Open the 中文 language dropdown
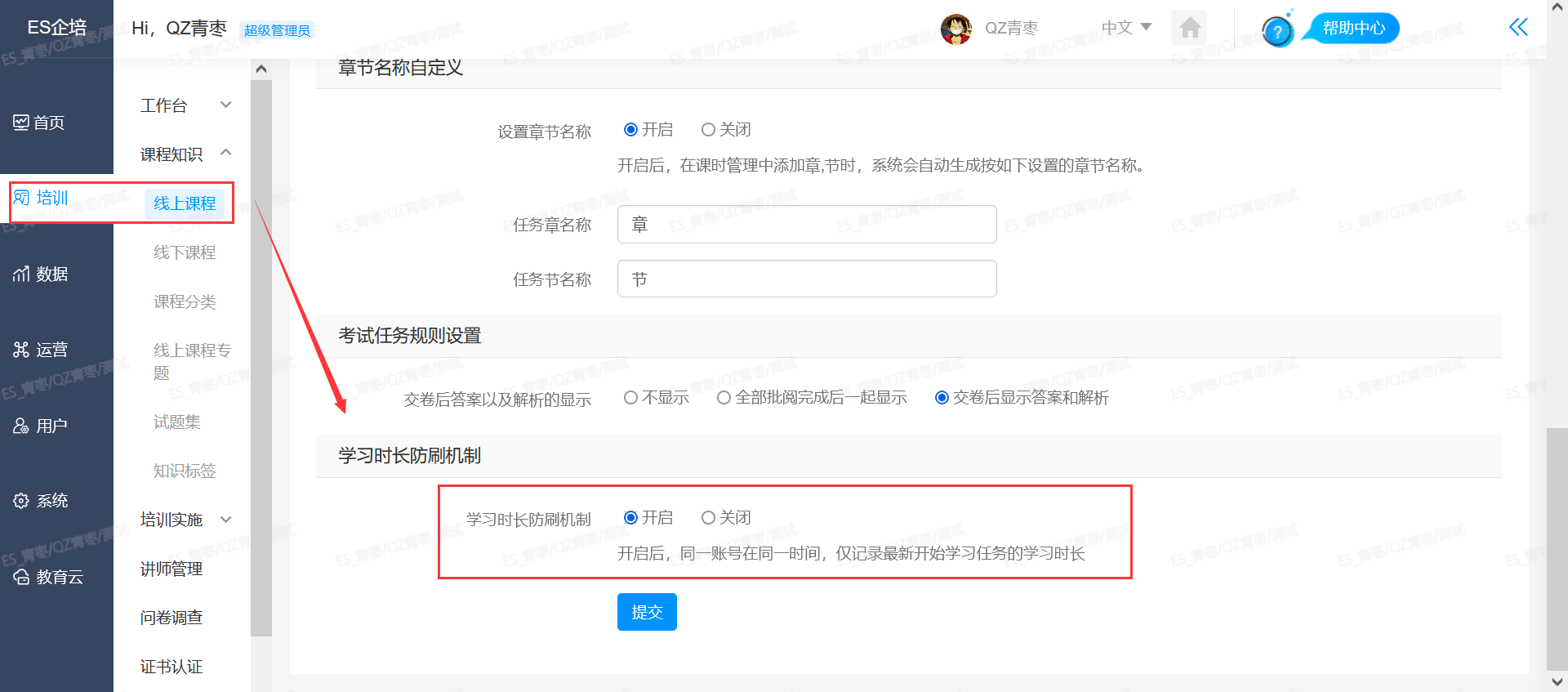1568x692 pixels. coord(1126,28)
